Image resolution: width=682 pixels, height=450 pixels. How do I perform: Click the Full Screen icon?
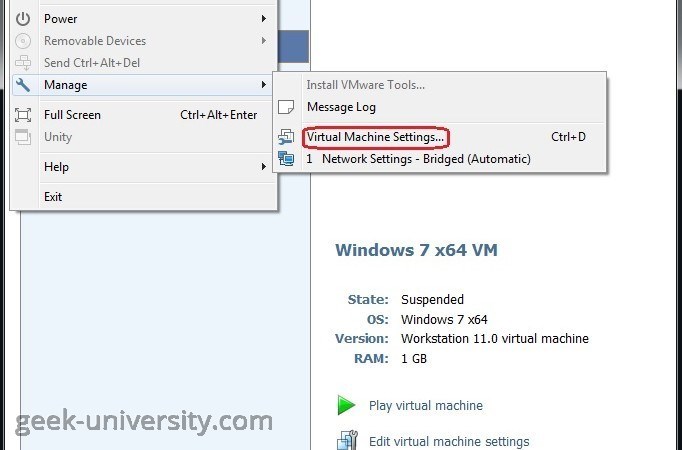pos(23,115)
